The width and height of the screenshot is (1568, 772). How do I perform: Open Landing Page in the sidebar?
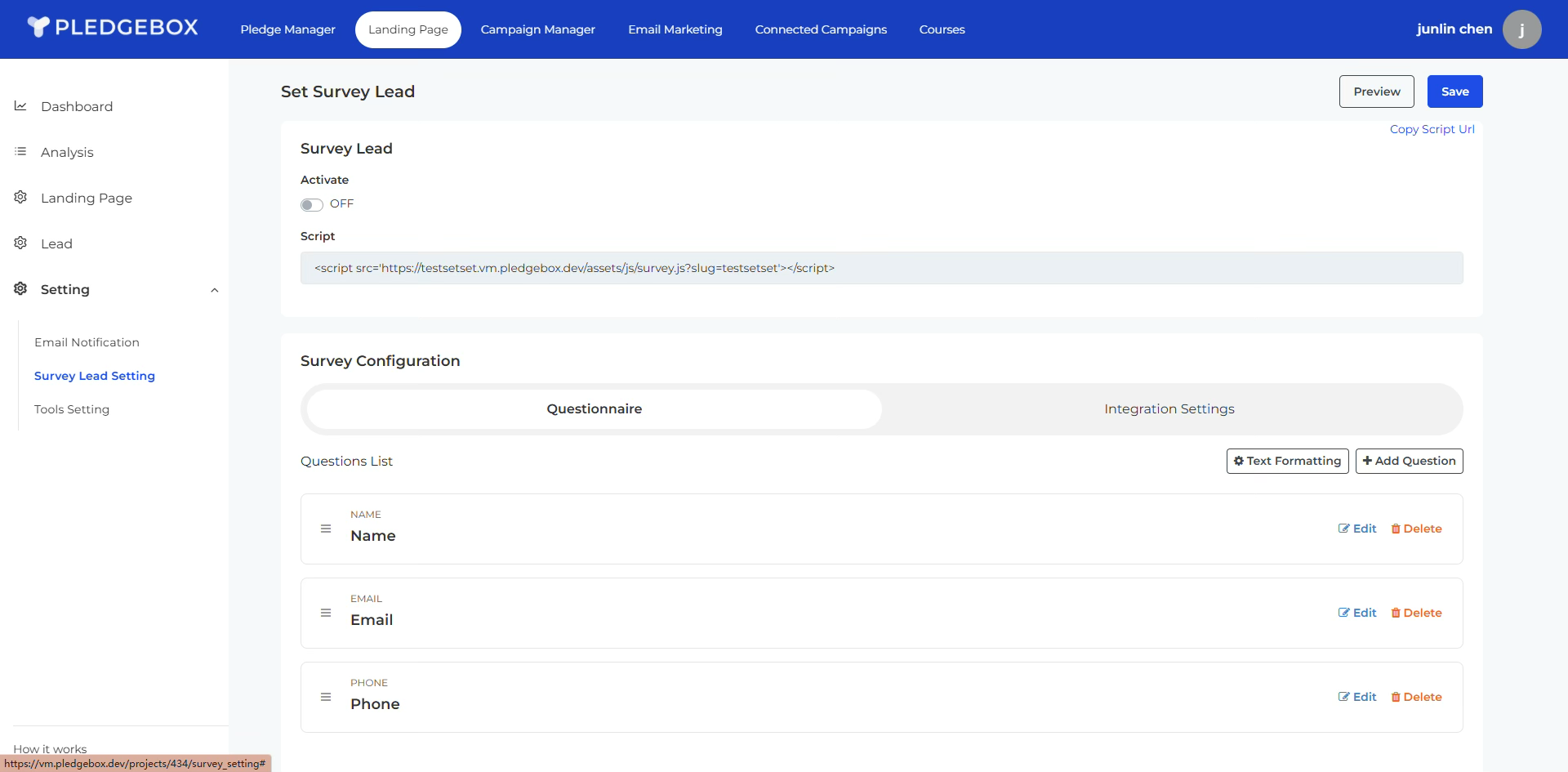click(87, 198)
